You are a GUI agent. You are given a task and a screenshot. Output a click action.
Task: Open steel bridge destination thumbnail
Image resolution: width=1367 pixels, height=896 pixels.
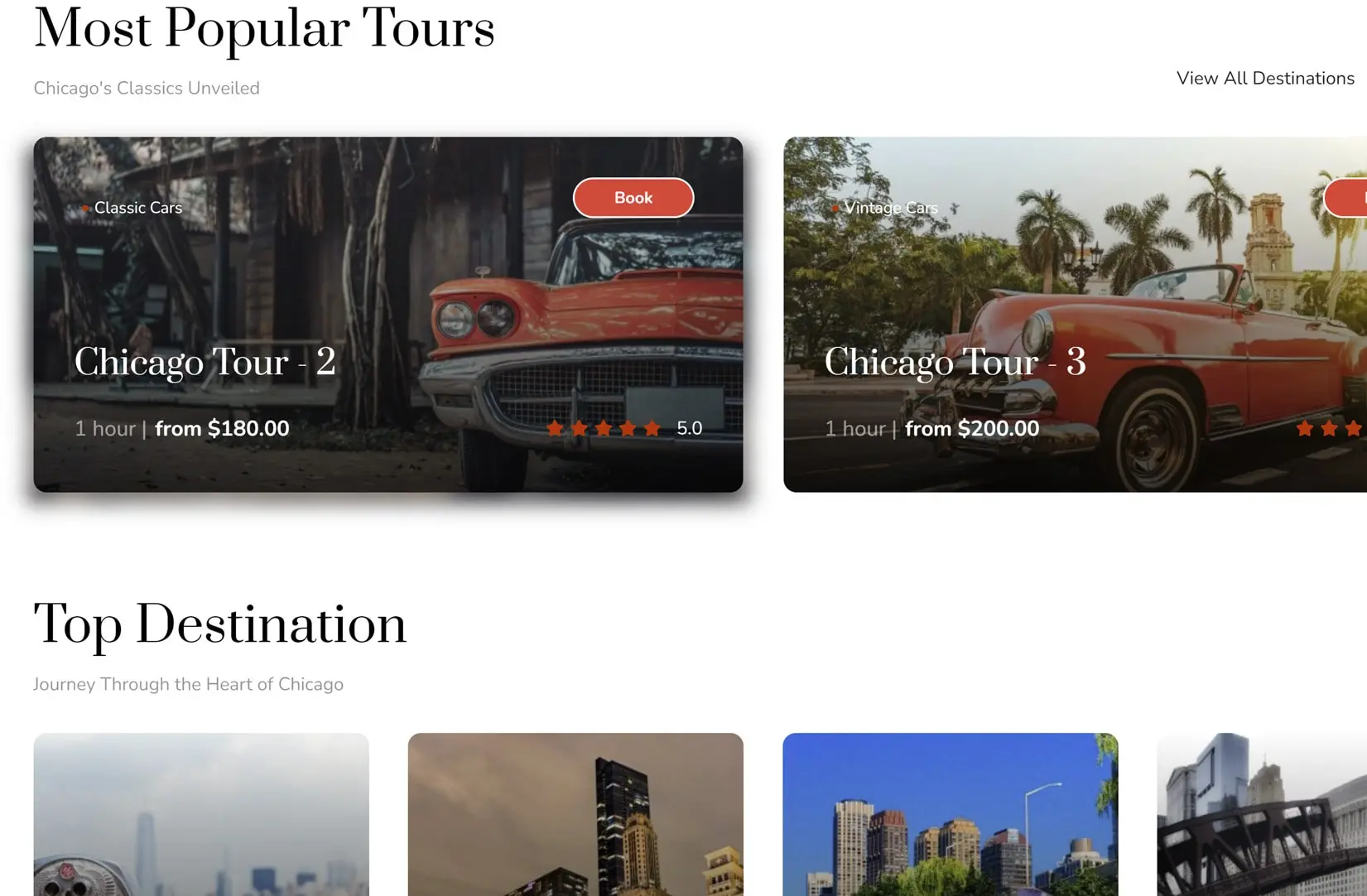point(1262,814)
